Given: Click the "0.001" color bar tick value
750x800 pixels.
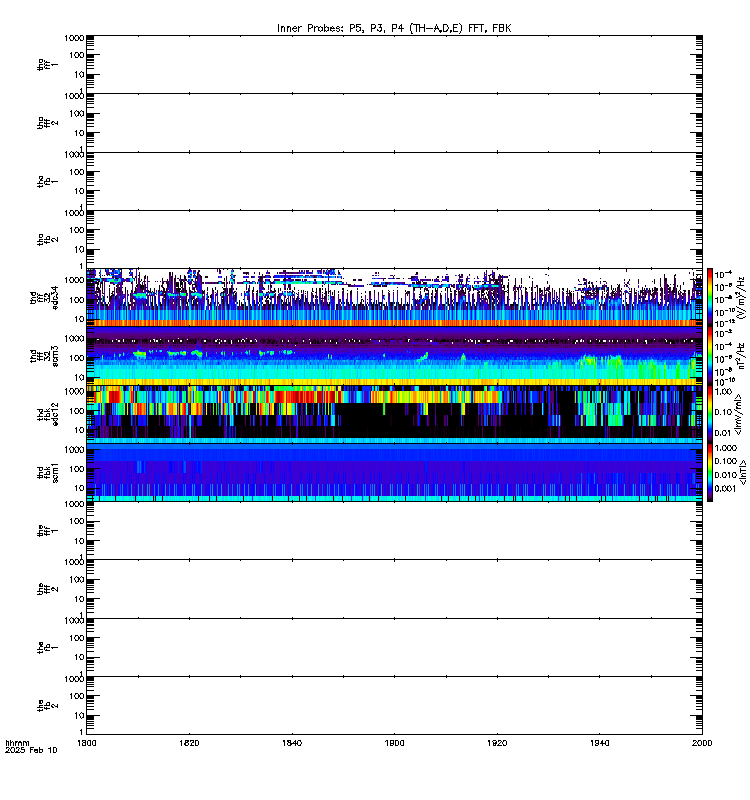Looking at the screenshot, I should pyautogui.click(x=726, y=488).
